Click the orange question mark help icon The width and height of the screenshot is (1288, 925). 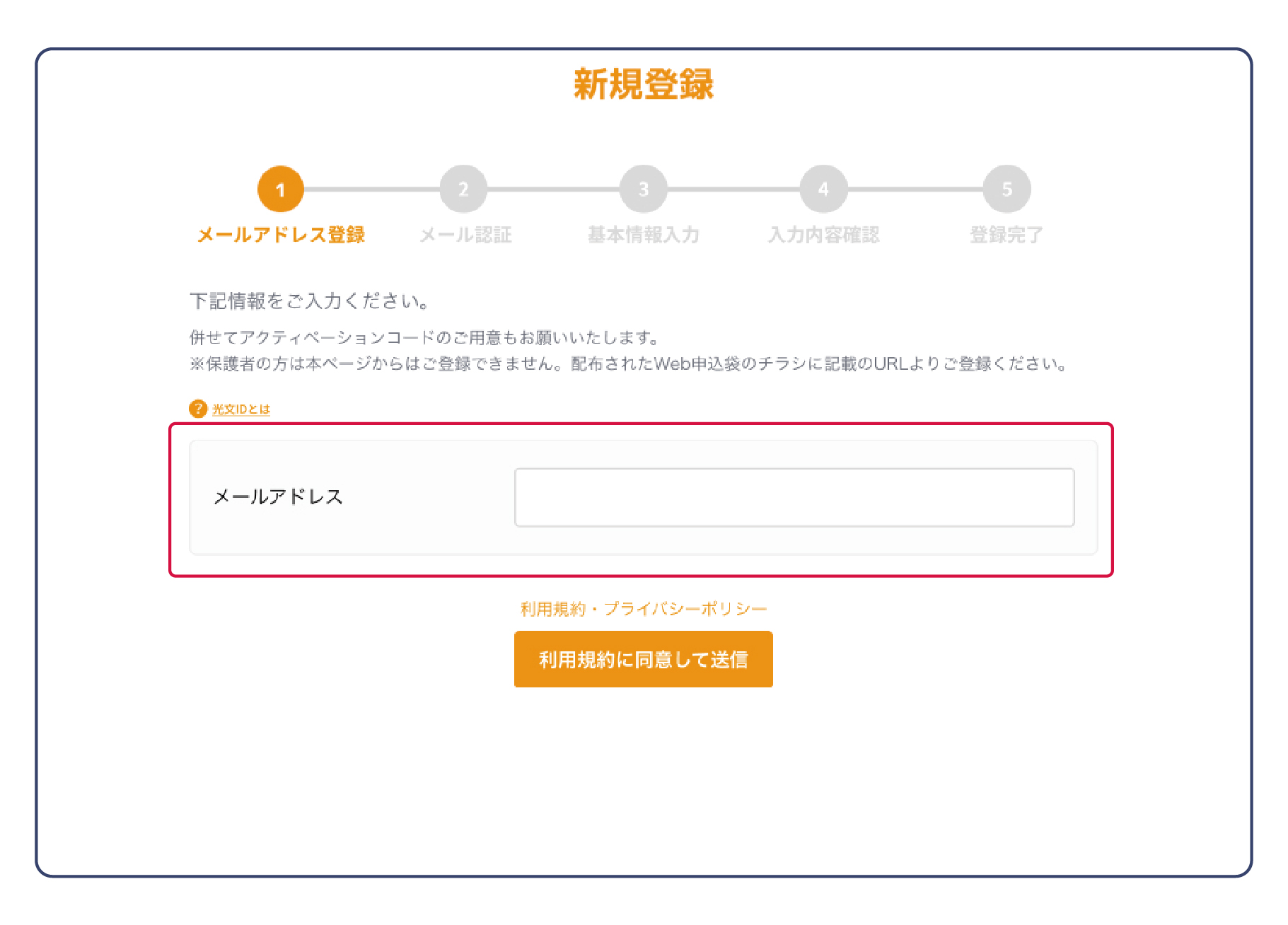pos(198,409)
